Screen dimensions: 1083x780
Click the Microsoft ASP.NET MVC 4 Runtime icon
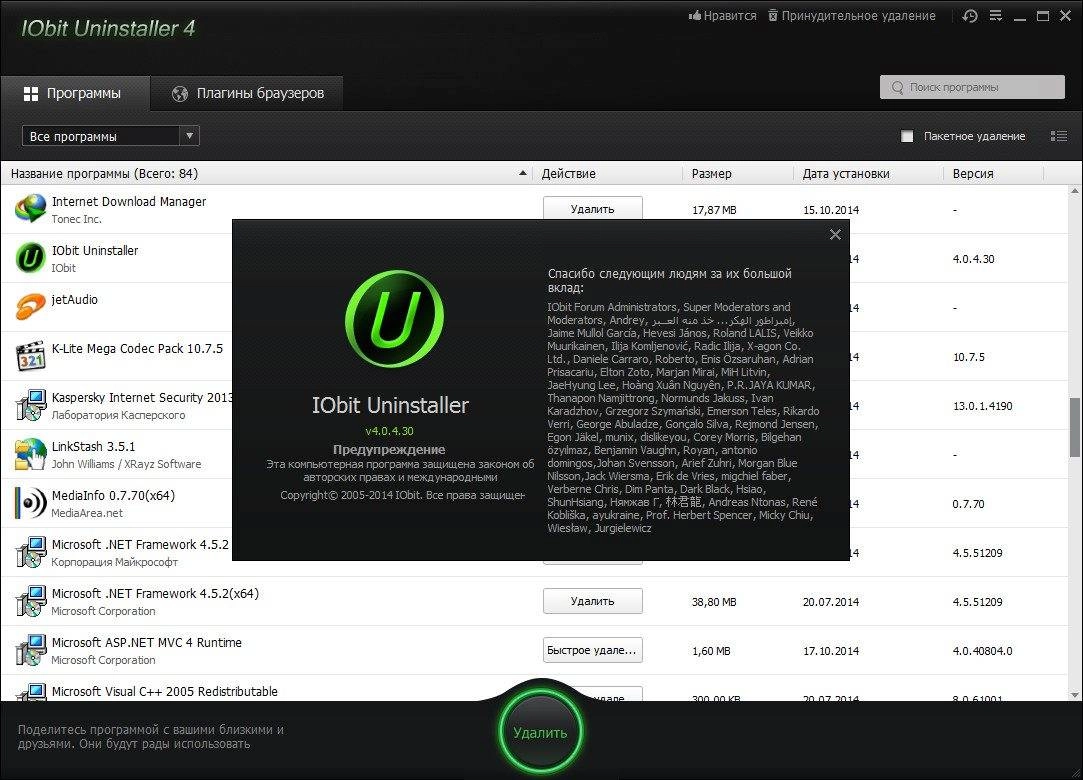[x=30, y=650]
